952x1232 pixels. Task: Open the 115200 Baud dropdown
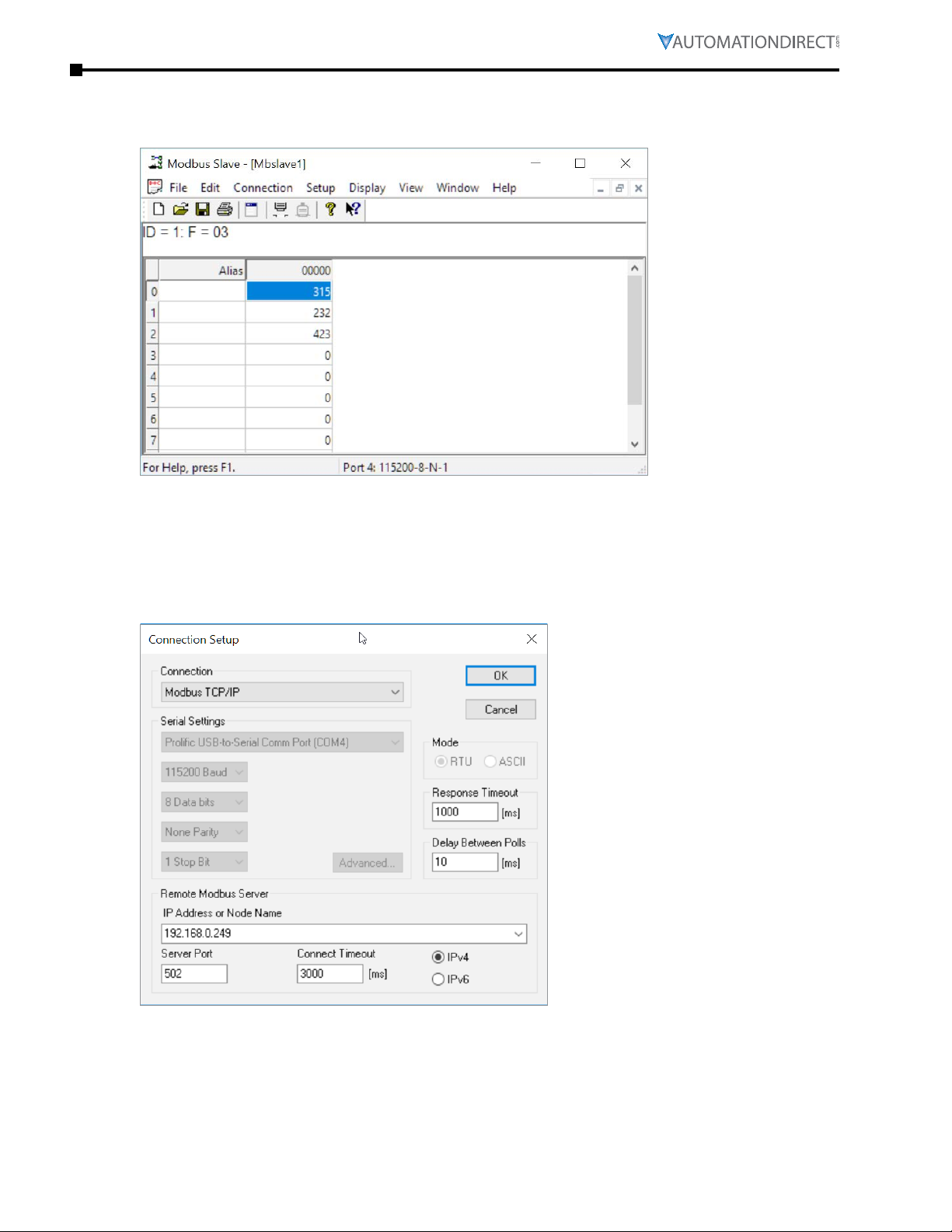pyautogui.click(x=204, y=772)
